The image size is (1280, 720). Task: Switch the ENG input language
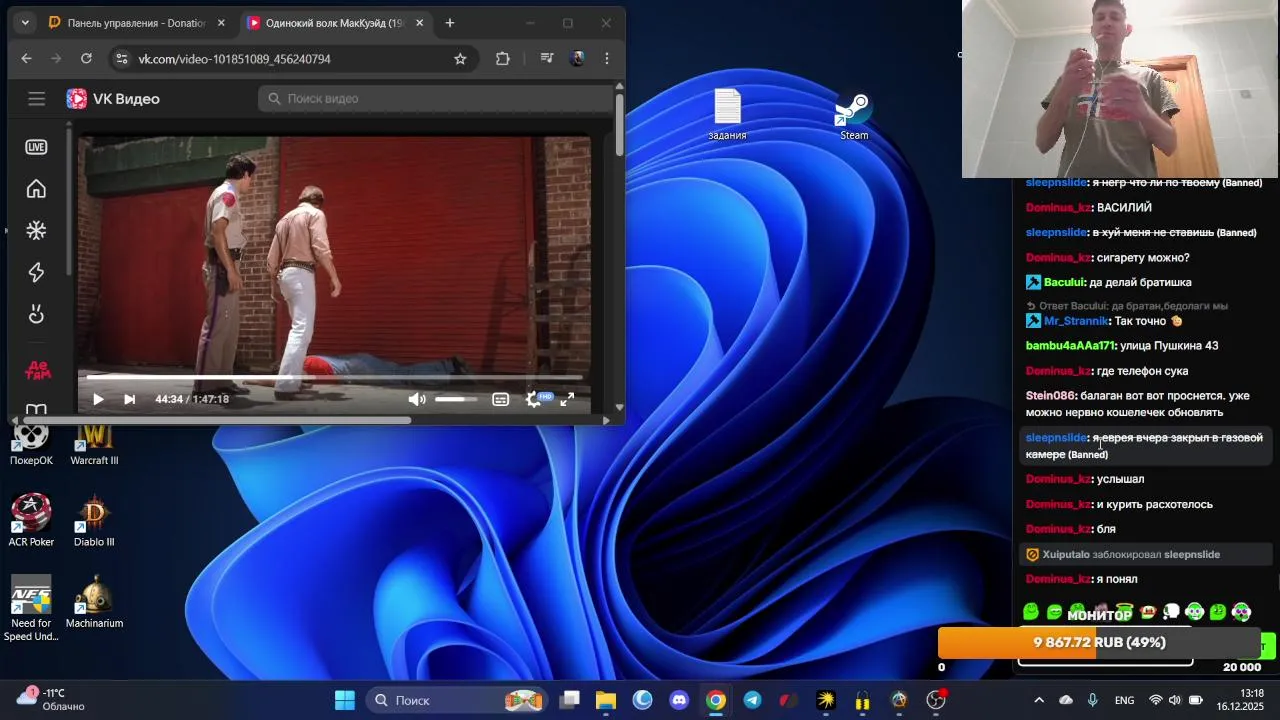1124,700
